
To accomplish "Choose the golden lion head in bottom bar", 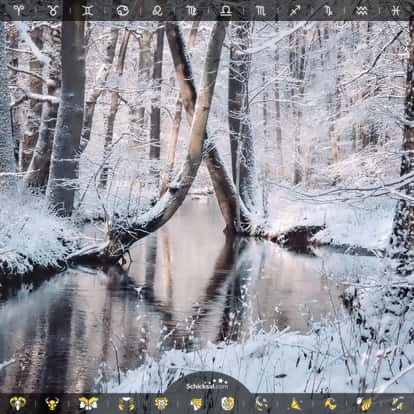I will [161, 403].
